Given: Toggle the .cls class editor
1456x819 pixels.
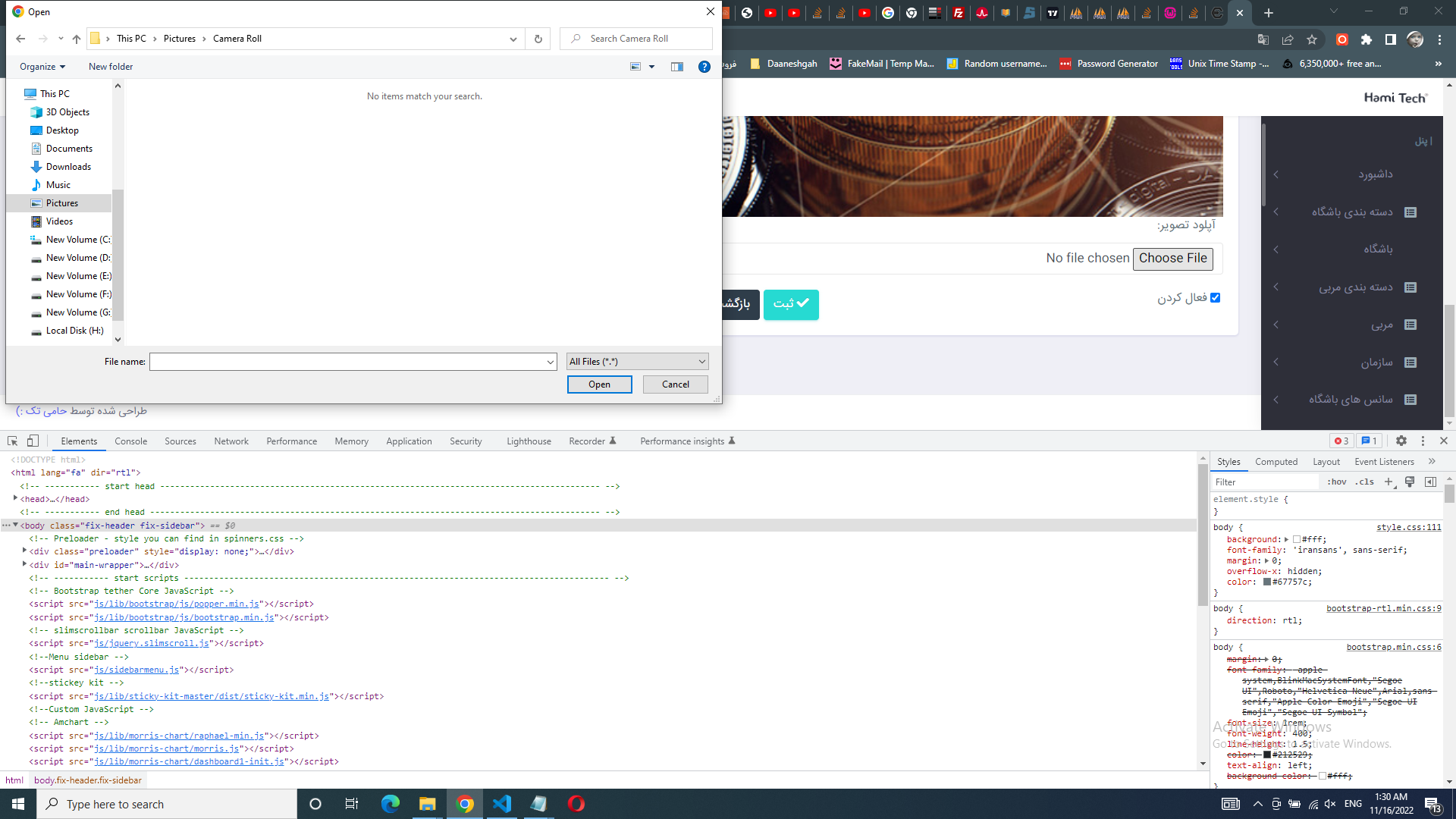Looking at the screenshot, I should tap(1365, 482).
